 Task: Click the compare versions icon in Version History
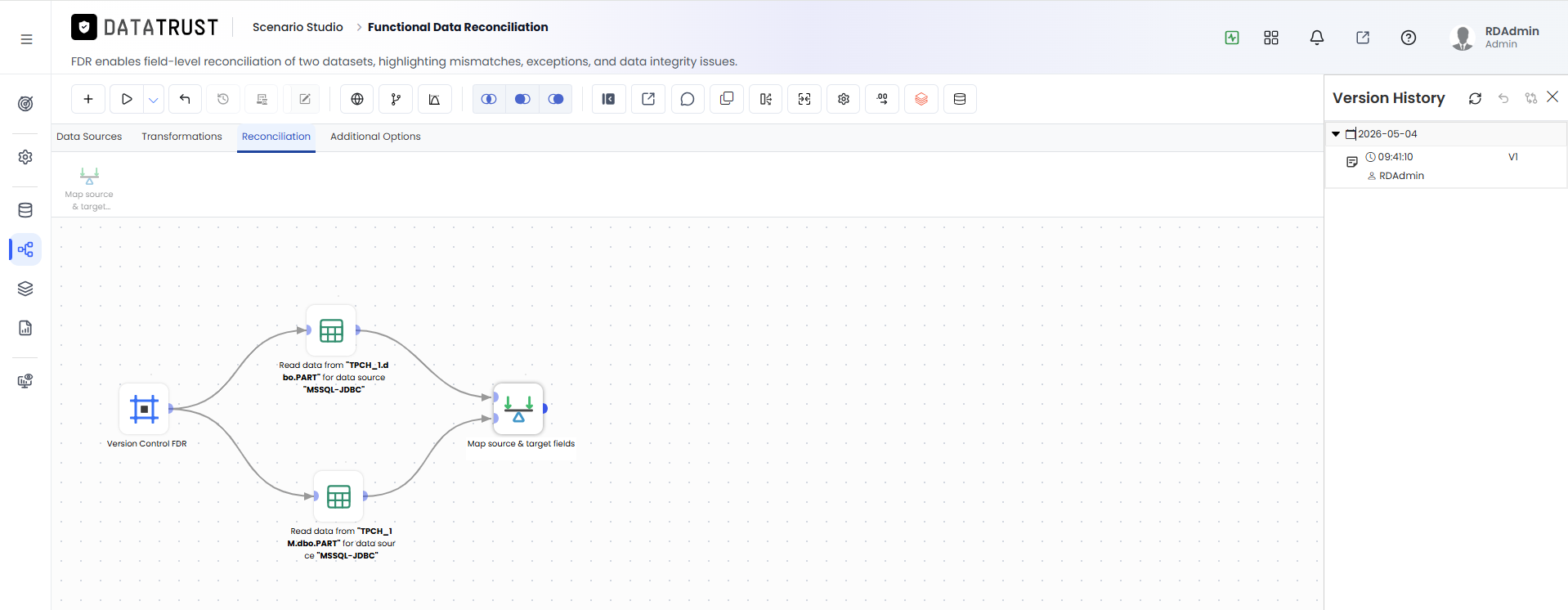click(1531, 98)
